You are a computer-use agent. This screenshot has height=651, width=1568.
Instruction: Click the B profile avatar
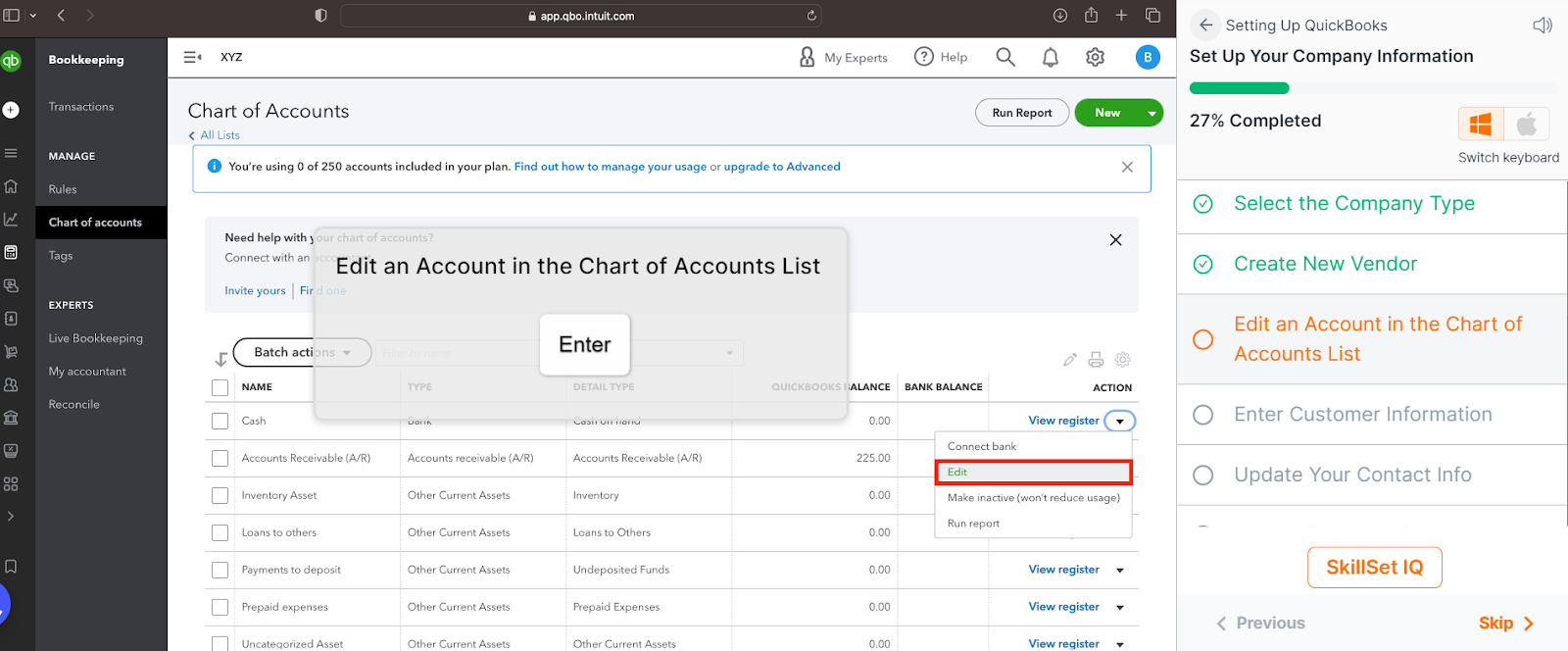[1148, 57]
